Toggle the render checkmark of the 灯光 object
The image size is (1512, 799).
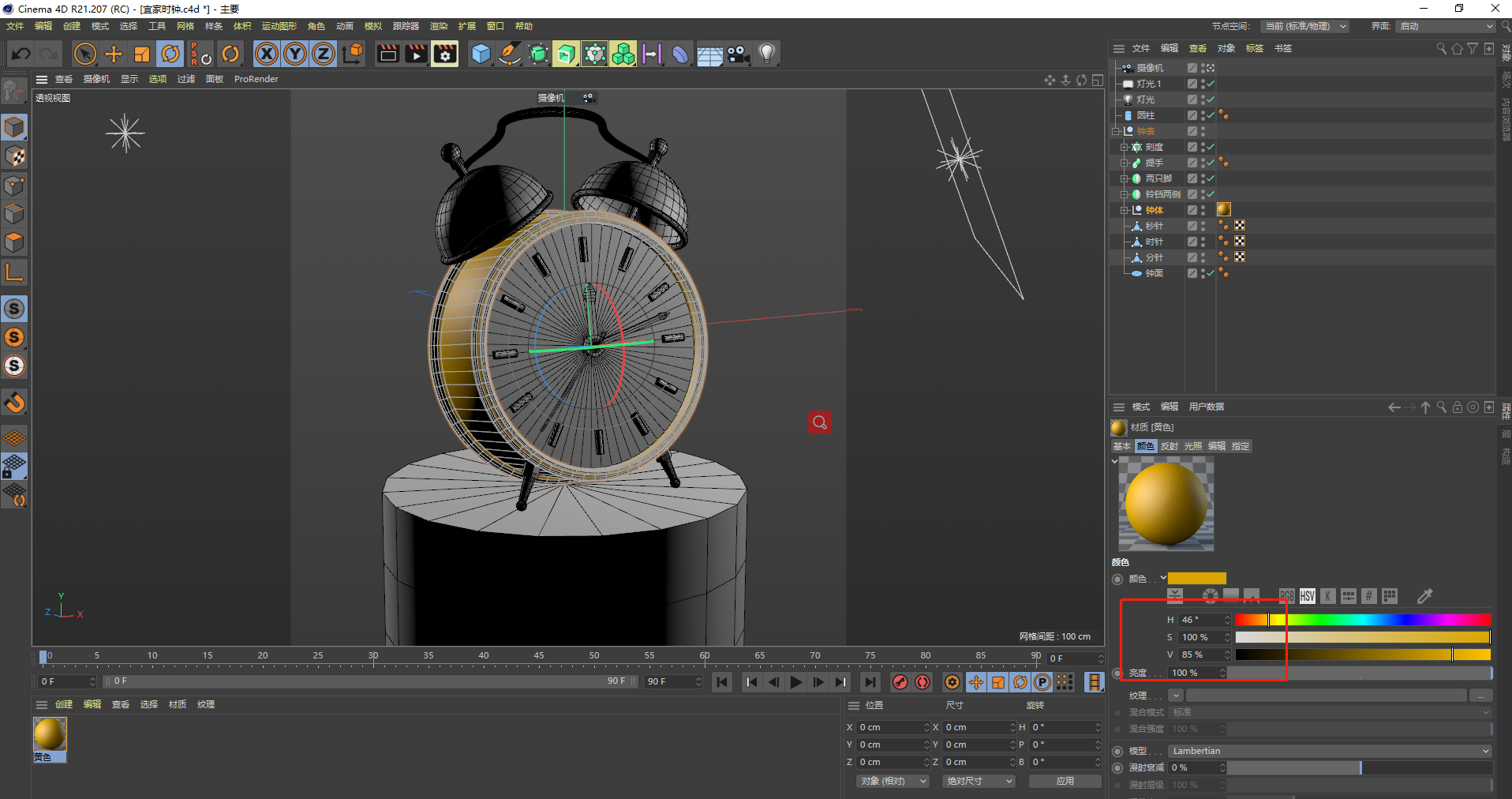point(1210,99)
